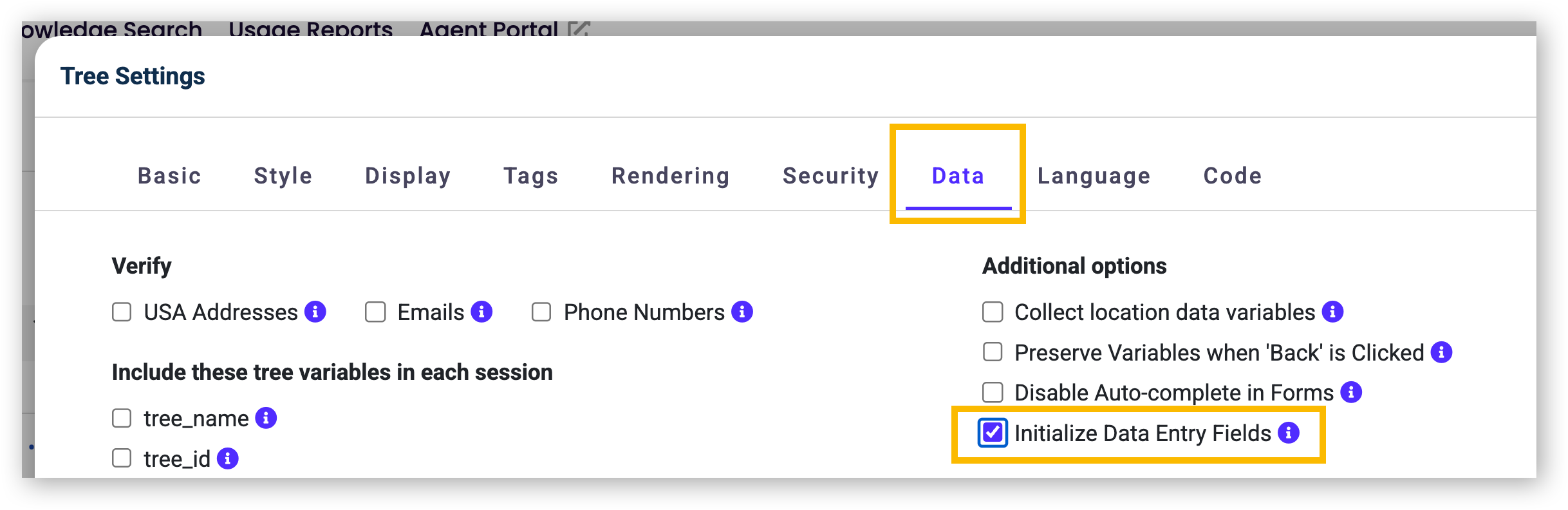Switch to the Security tab
The image size is (1568, 510).
click(830, 176)
